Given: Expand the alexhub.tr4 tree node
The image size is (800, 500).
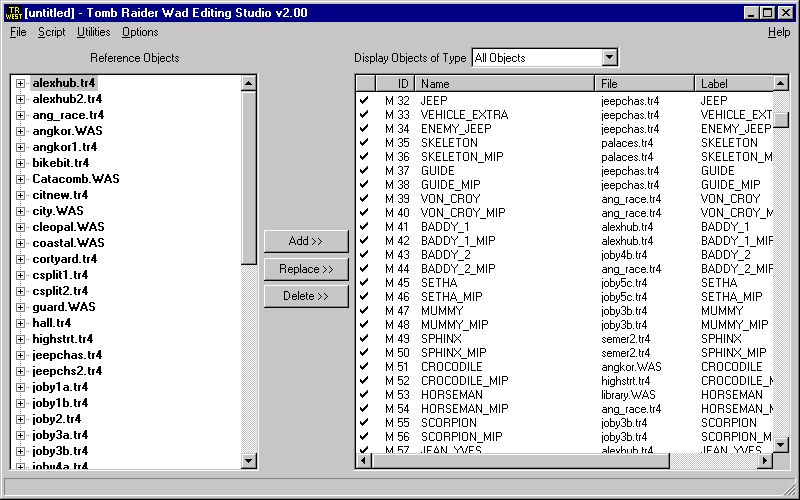Looking at the screenshot, I should click(x=20, y=83).
